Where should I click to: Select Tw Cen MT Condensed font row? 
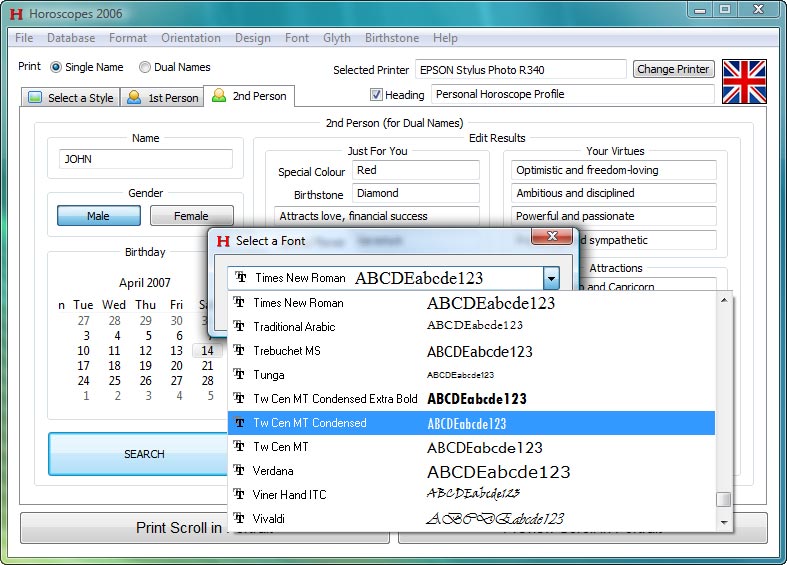(471, 423)
